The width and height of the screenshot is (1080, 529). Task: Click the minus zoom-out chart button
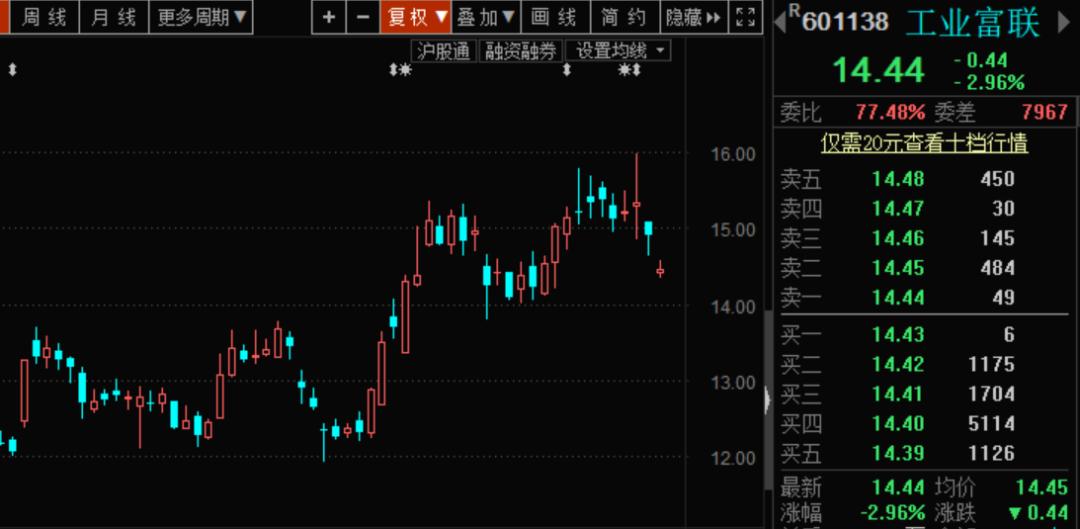[x=362, y=17]
